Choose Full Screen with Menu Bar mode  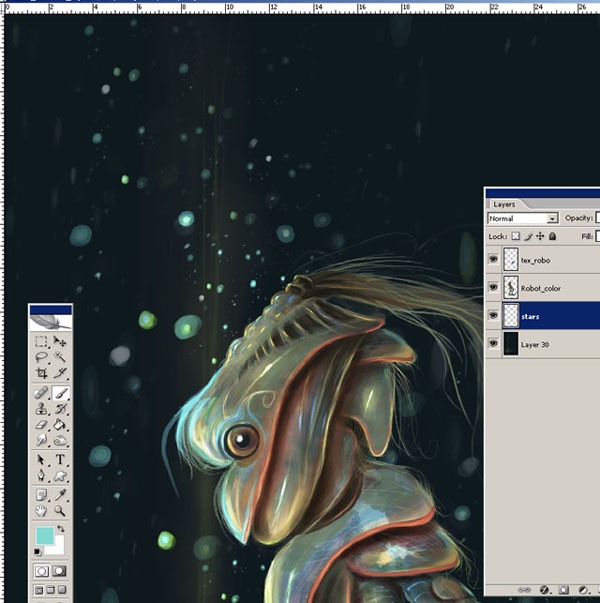click(x=50, y=590)
